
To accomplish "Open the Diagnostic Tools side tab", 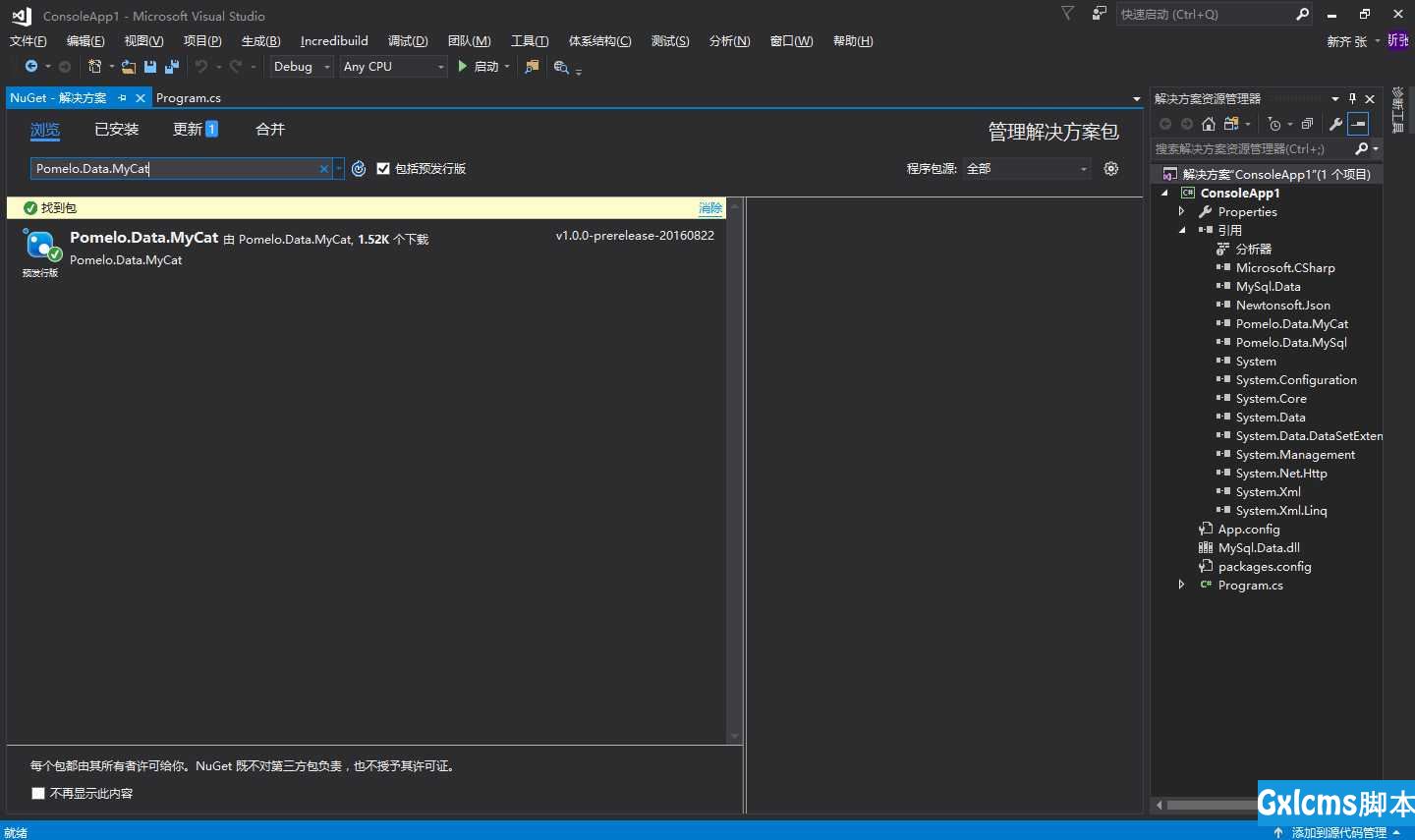I will click(1398, 110).
